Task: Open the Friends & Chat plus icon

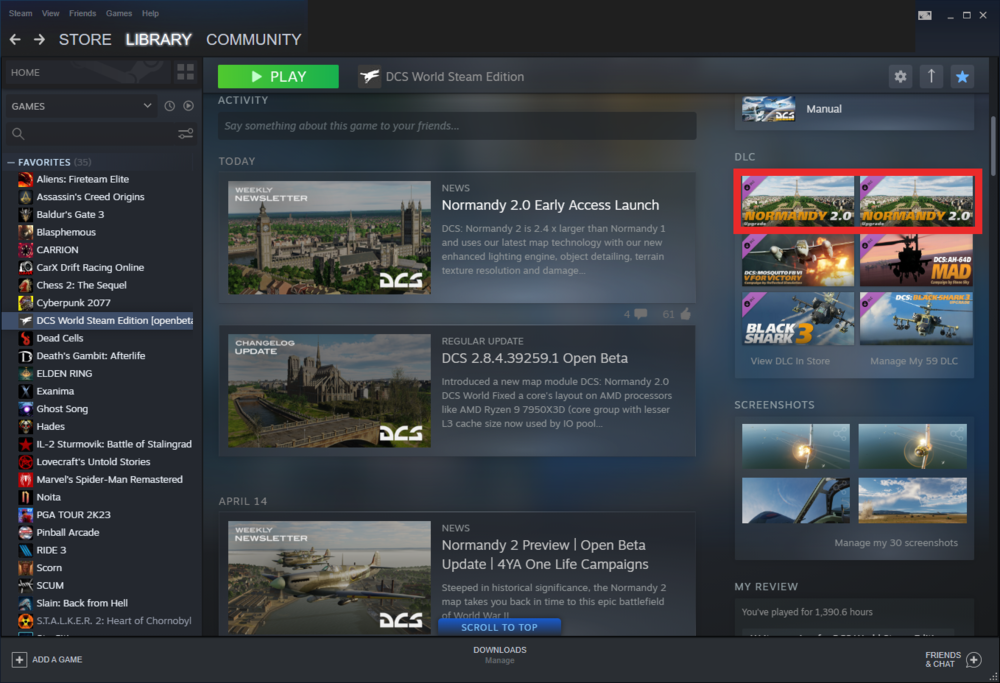Action: point(973,659)
